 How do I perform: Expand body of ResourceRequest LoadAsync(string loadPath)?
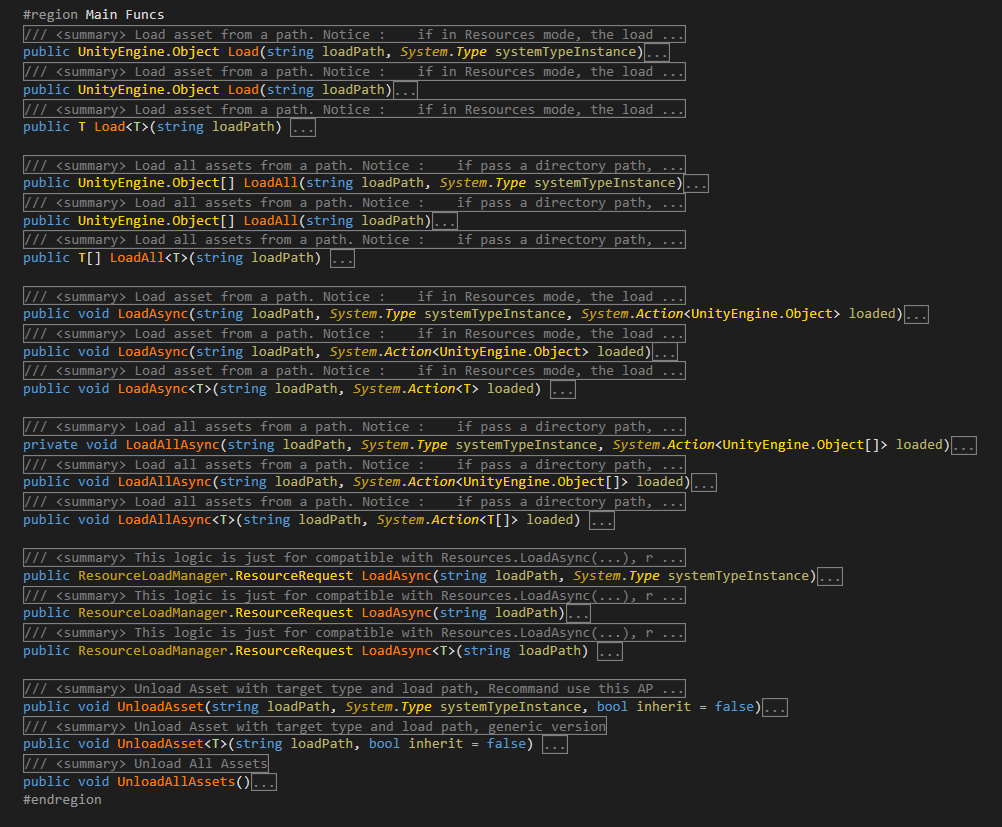578,614
